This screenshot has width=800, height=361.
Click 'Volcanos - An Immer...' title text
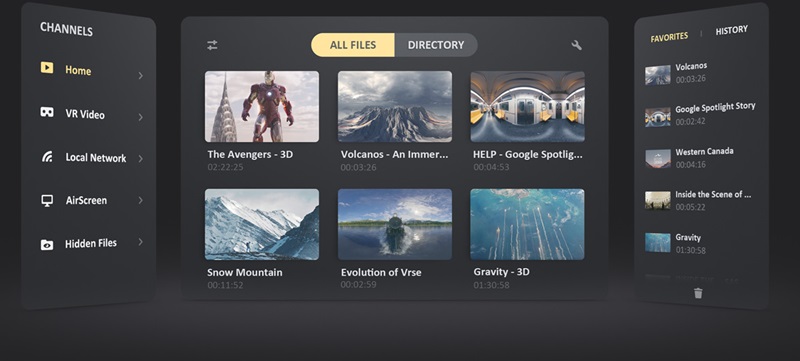coord(394,154)
